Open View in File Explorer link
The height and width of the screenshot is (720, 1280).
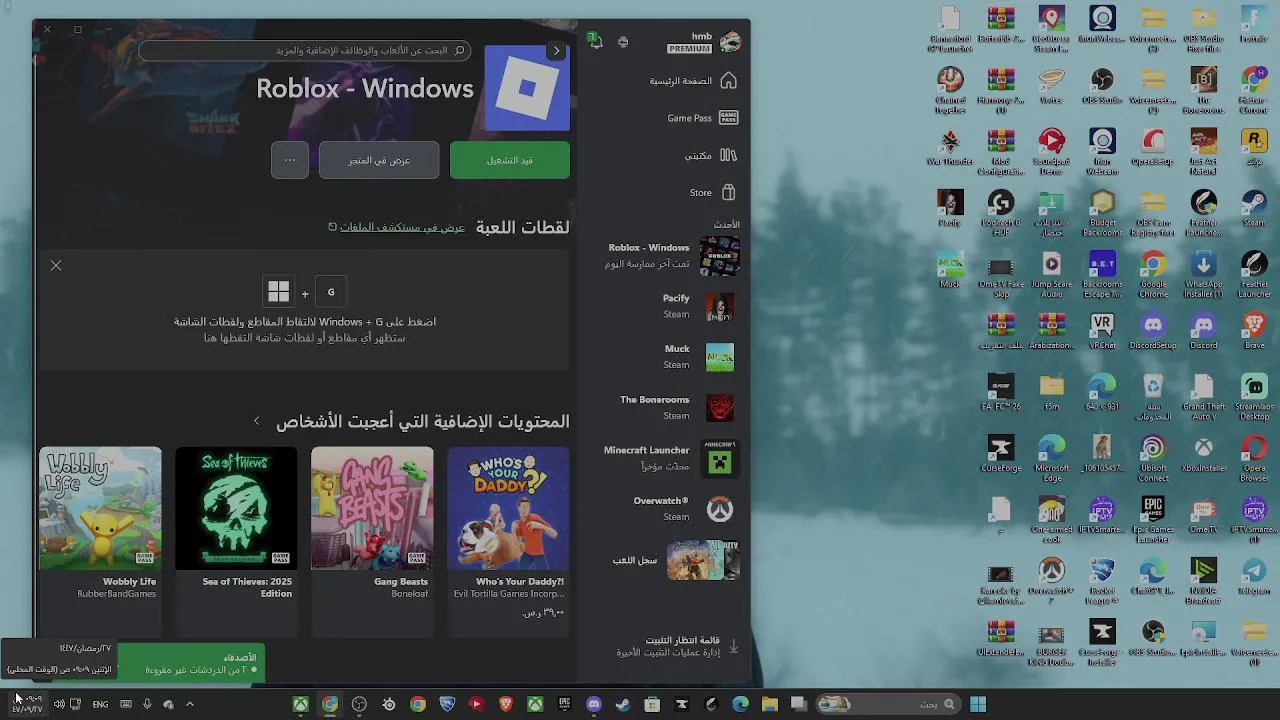(397, 227)
